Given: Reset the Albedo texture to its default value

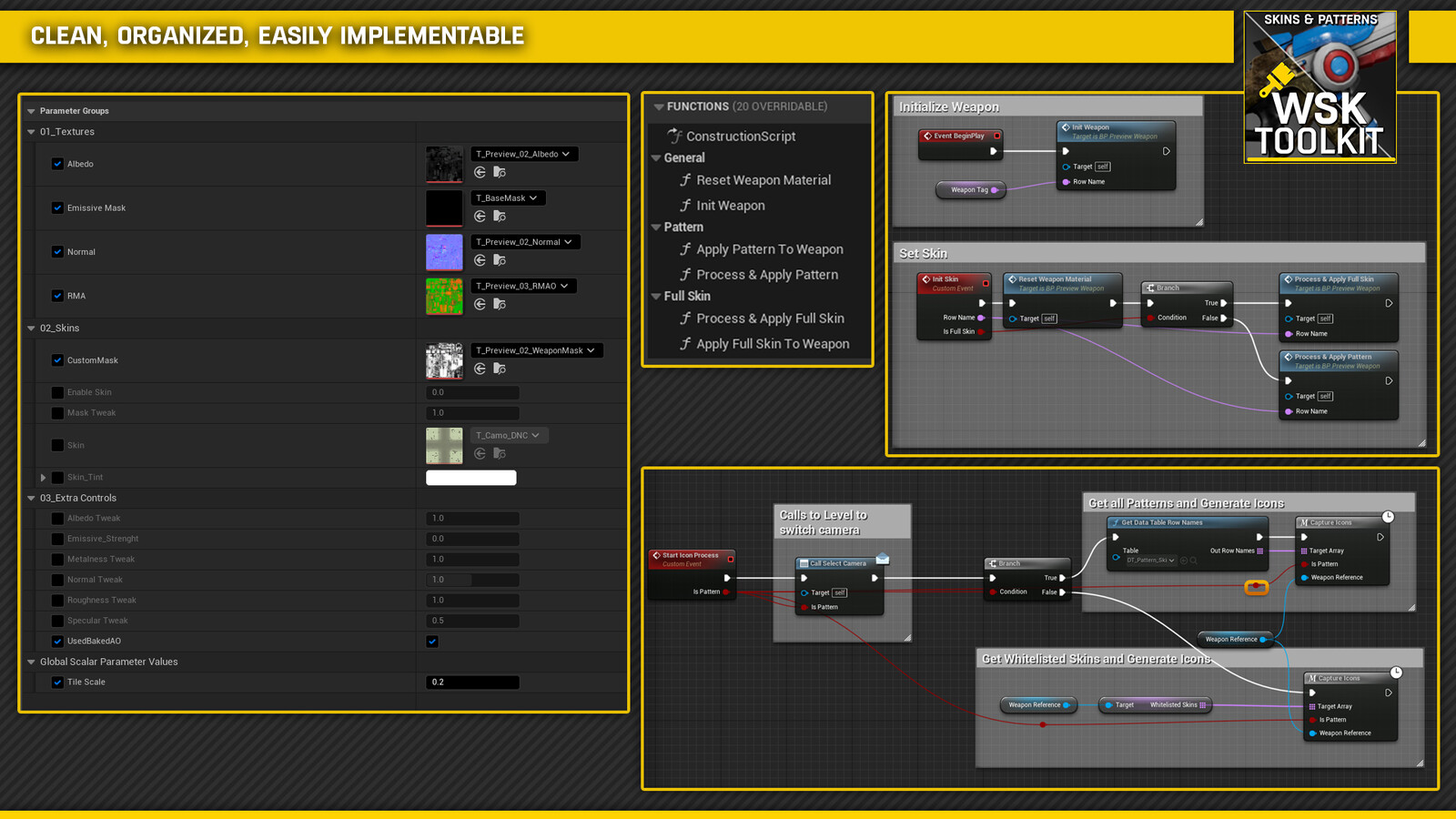Looking at the screenshot, I should click(480, 172).
